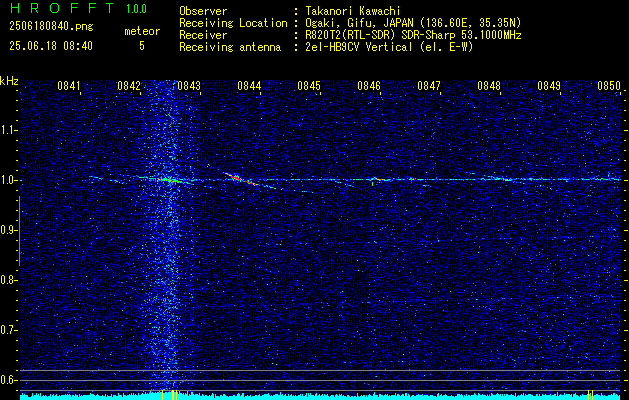Click the 0846 time marker
Viewport: 629px width, 400px height.
click(369, 85)
